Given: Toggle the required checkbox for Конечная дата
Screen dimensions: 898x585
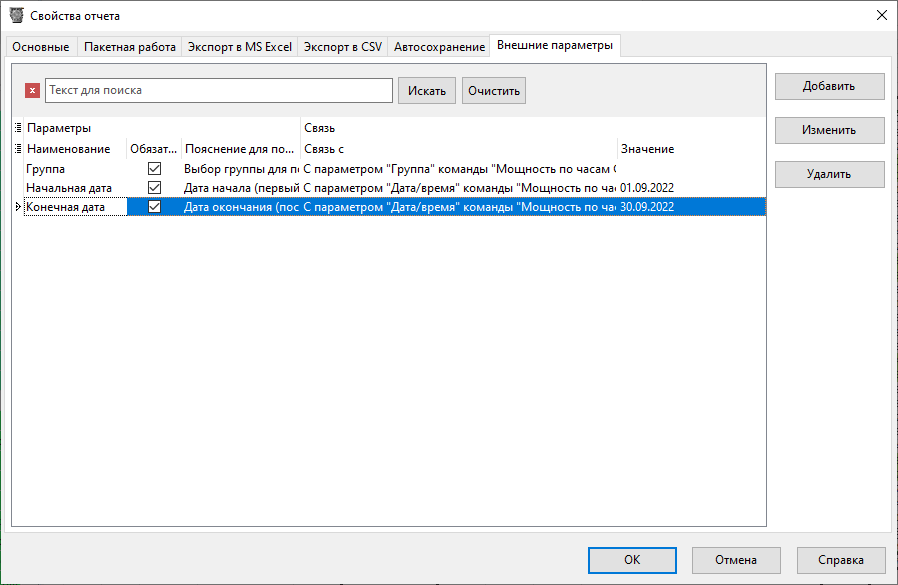Looking at the screenshot, I should click(154, 206).
